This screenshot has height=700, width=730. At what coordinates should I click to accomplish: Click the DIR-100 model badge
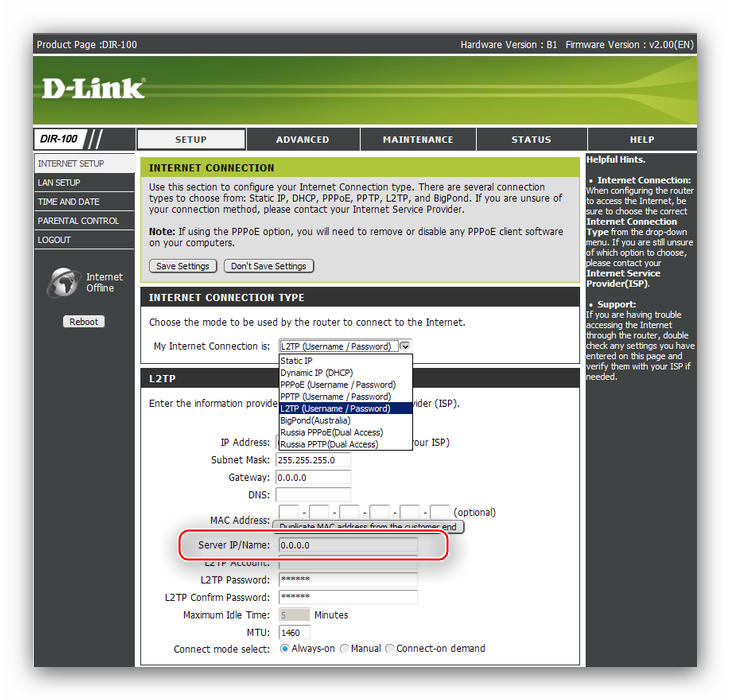coord(60,139)
